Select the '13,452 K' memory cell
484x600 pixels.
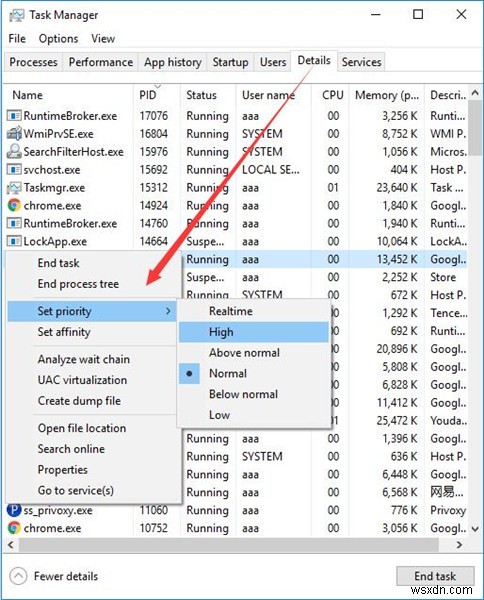point(397,259)
